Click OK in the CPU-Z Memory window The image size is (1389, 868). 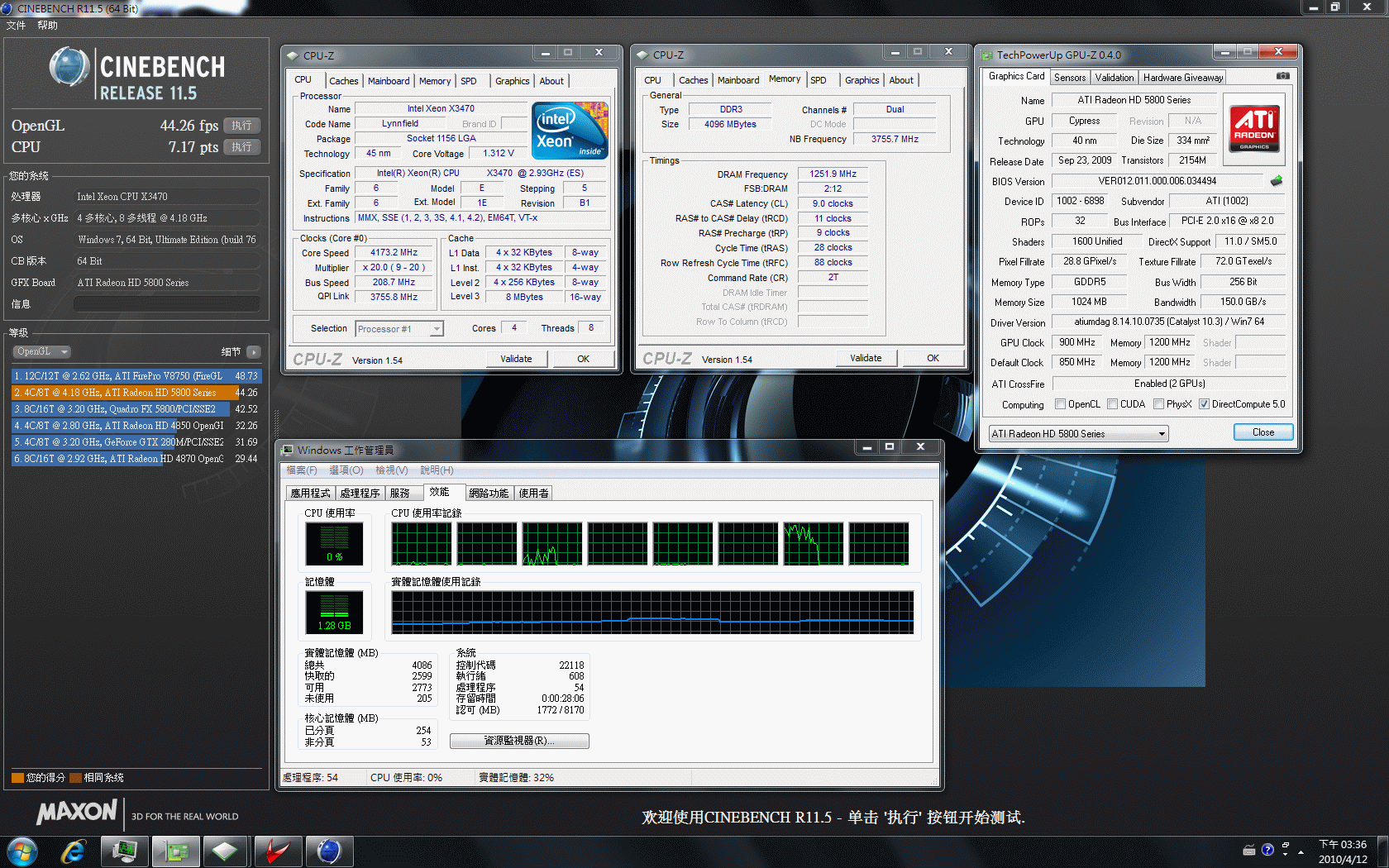(x=933, y=358)
